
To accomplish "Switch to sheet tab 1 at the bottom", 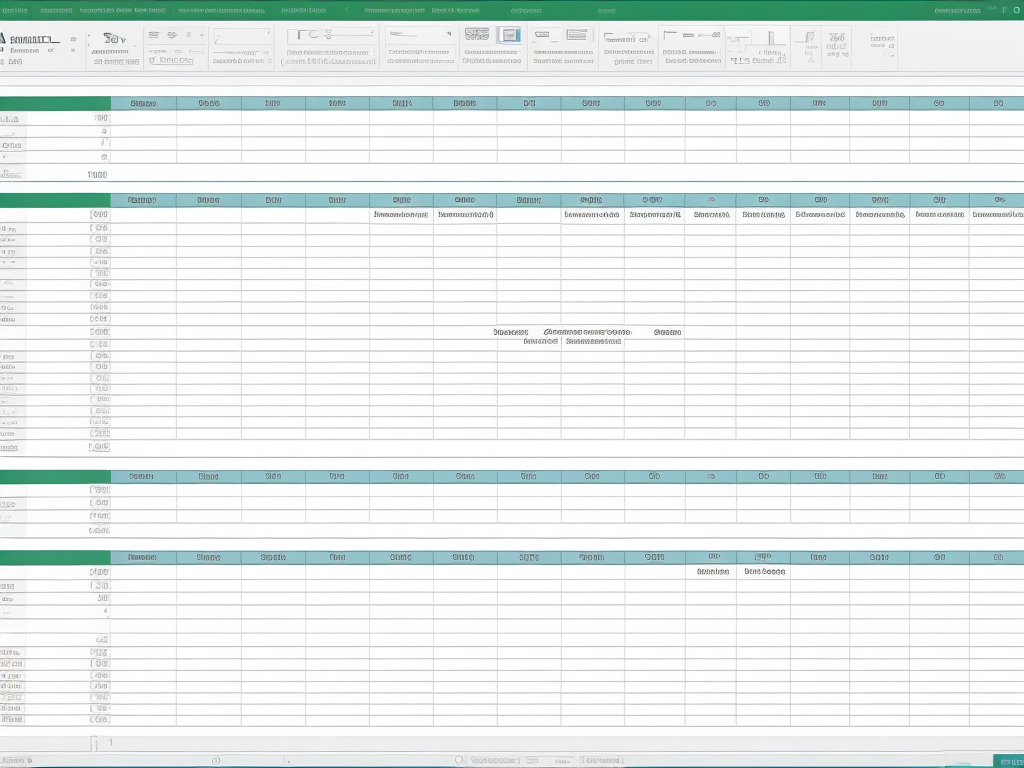I will pyautogui.click(x=110, y=743).
